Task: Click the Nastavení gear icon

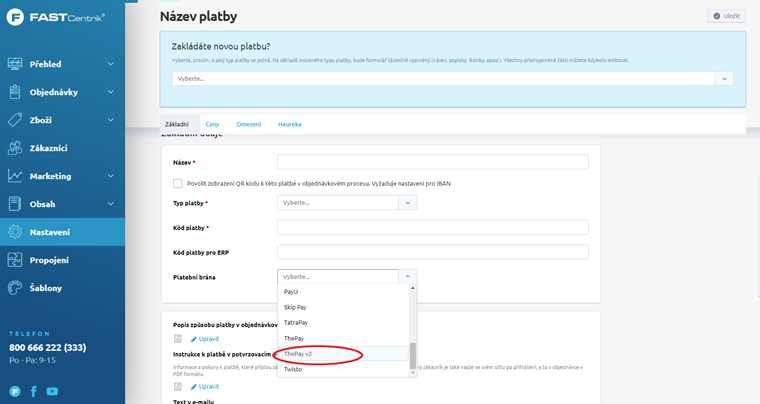Action: pos(15,232)
